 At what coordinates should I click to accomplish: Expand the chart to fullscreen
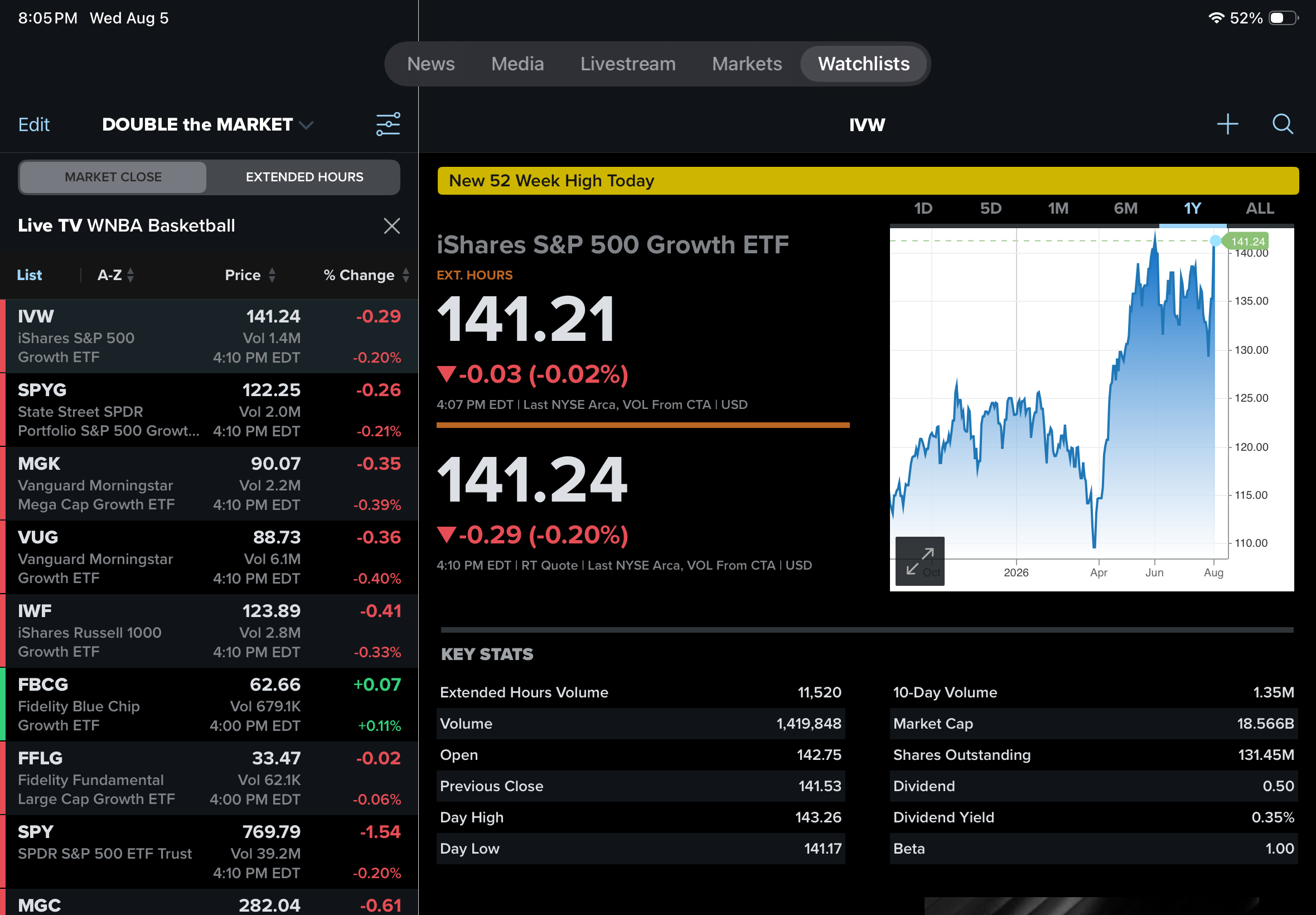point(920,561)
